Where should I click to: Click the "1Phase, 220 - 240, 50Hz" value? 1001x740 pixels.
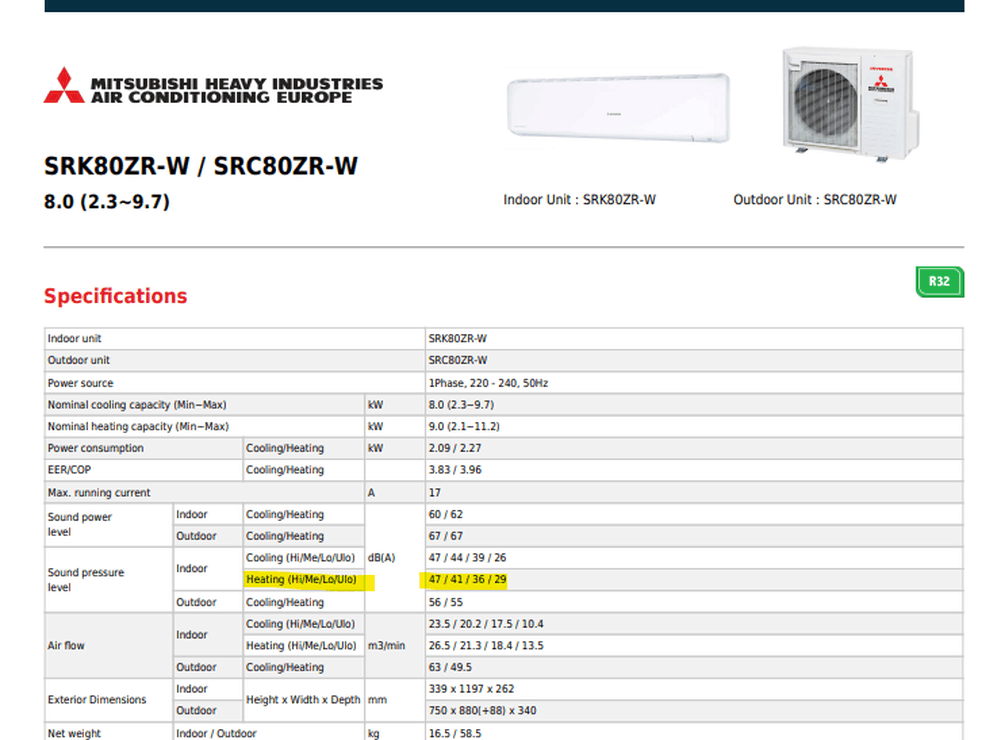pos(488,383)
